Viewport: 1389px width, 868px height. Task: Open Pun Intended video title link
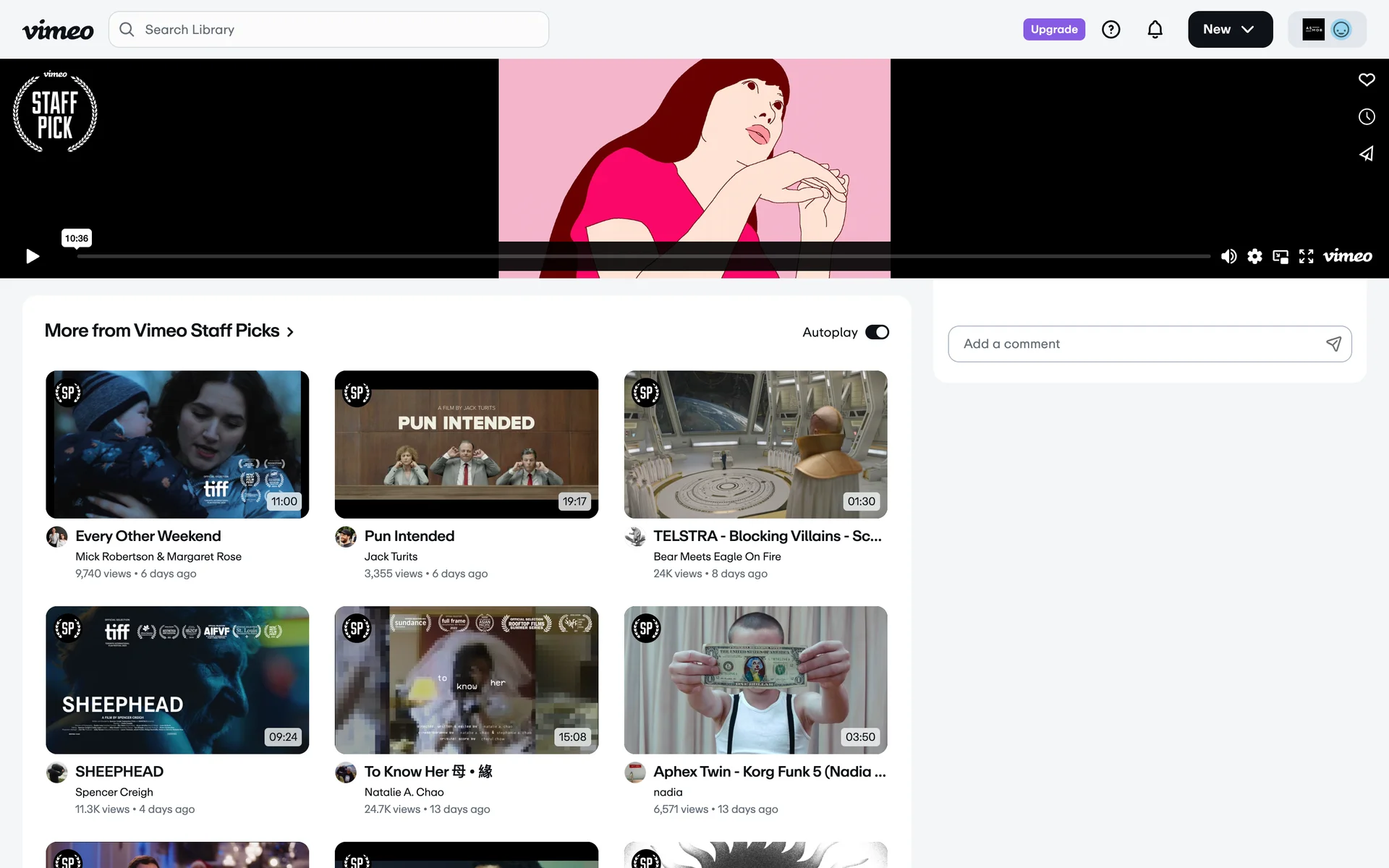pyautogui.click(x=409, y=536)
